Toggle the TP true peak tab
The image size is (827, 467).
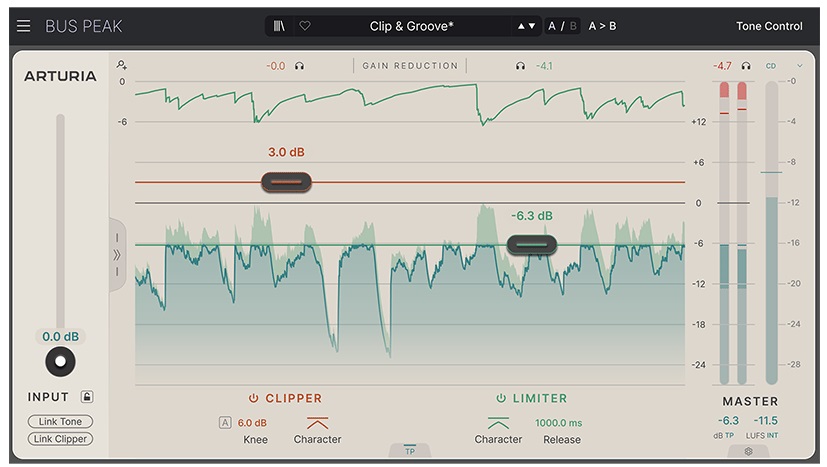(410, 451)
